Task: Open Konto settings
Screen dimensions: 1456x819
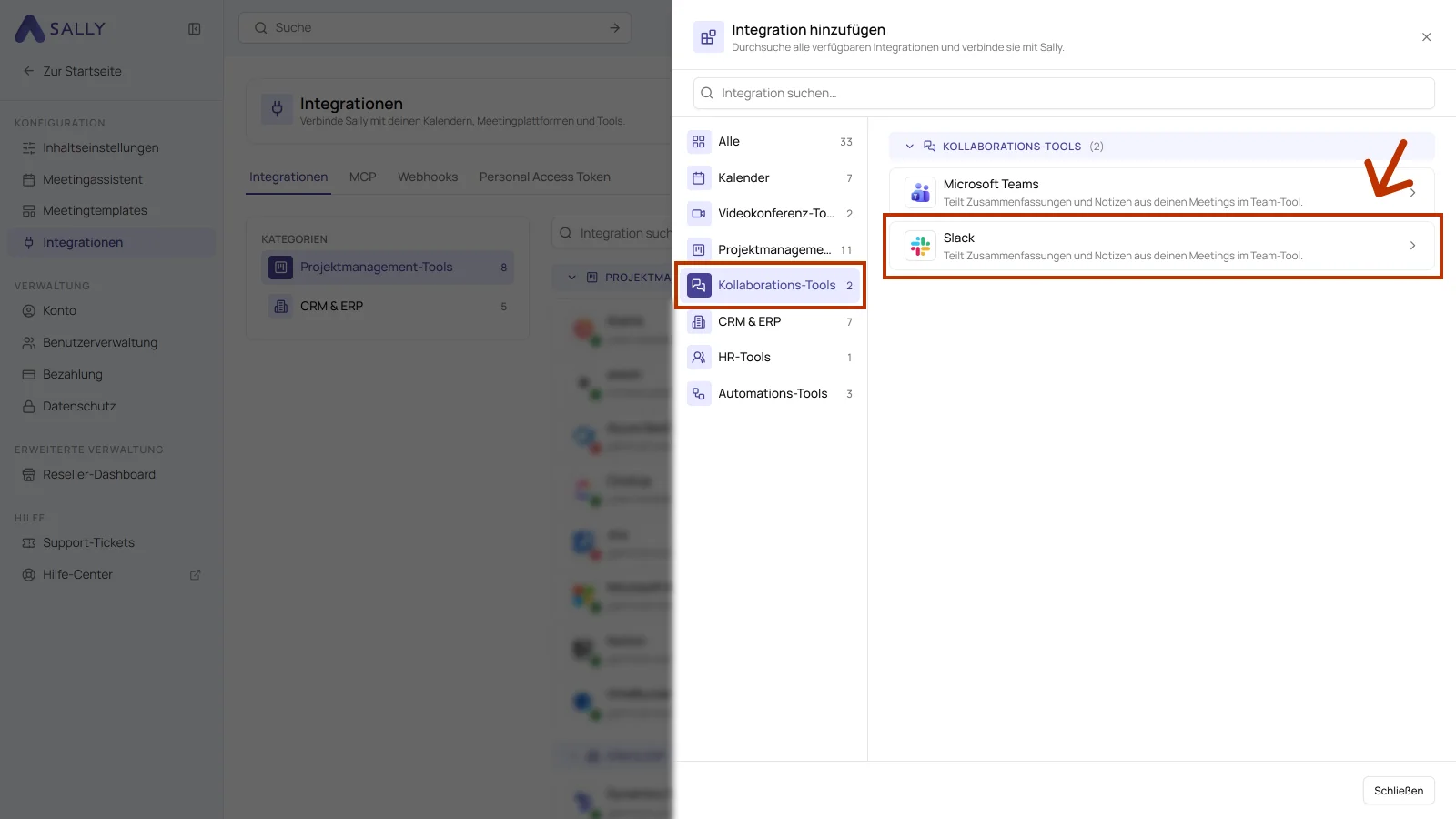Action: [x=111, y=310]
